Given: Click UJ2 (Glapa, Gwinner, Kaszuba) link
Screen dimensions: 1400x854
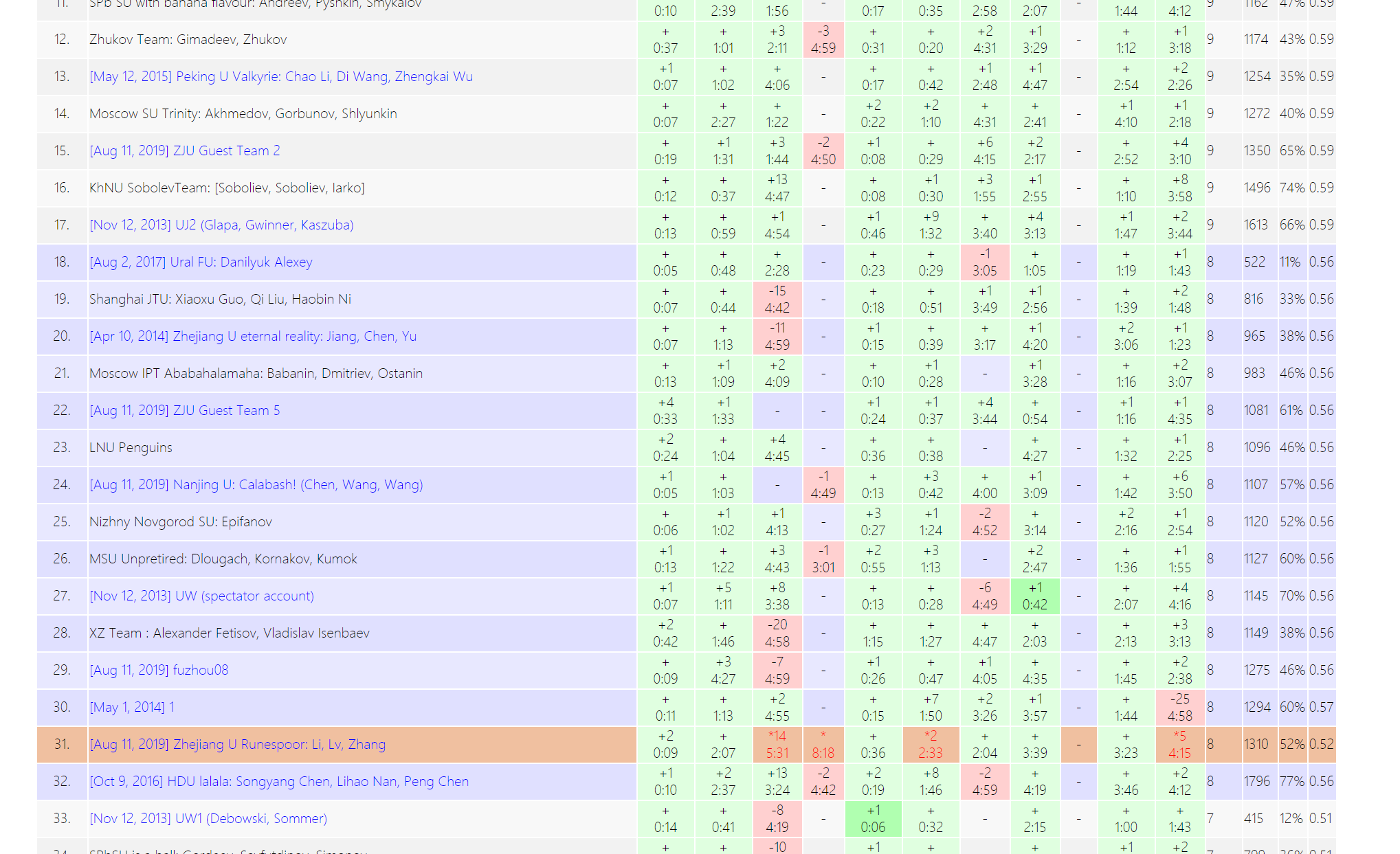Looking at the screenshot, I should click(x=221, y=225).
